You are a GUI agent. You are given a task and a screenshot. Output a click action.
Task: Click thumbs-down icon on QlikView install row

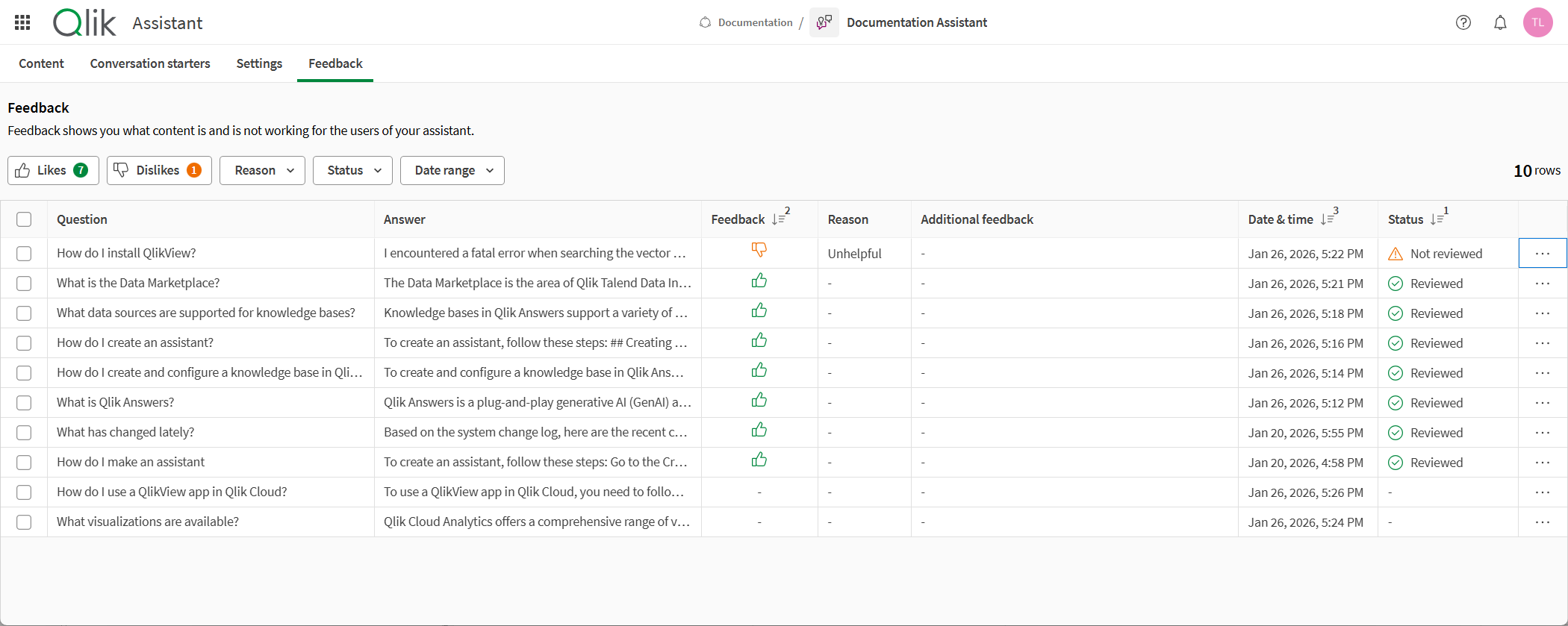pos(759,250)
